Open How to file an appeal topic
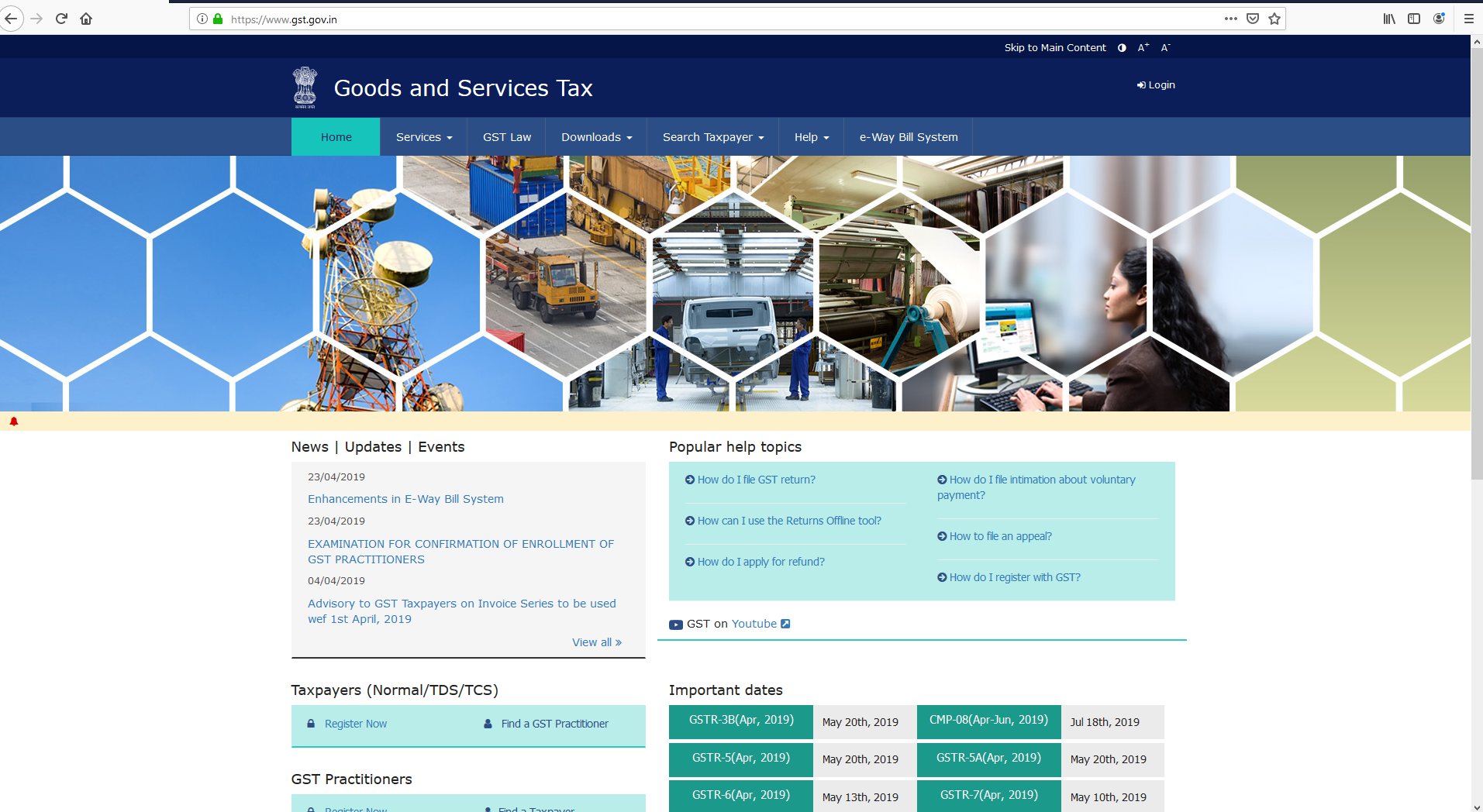The height and width of the screenshot is (812, 1483). tap(995, 536)
